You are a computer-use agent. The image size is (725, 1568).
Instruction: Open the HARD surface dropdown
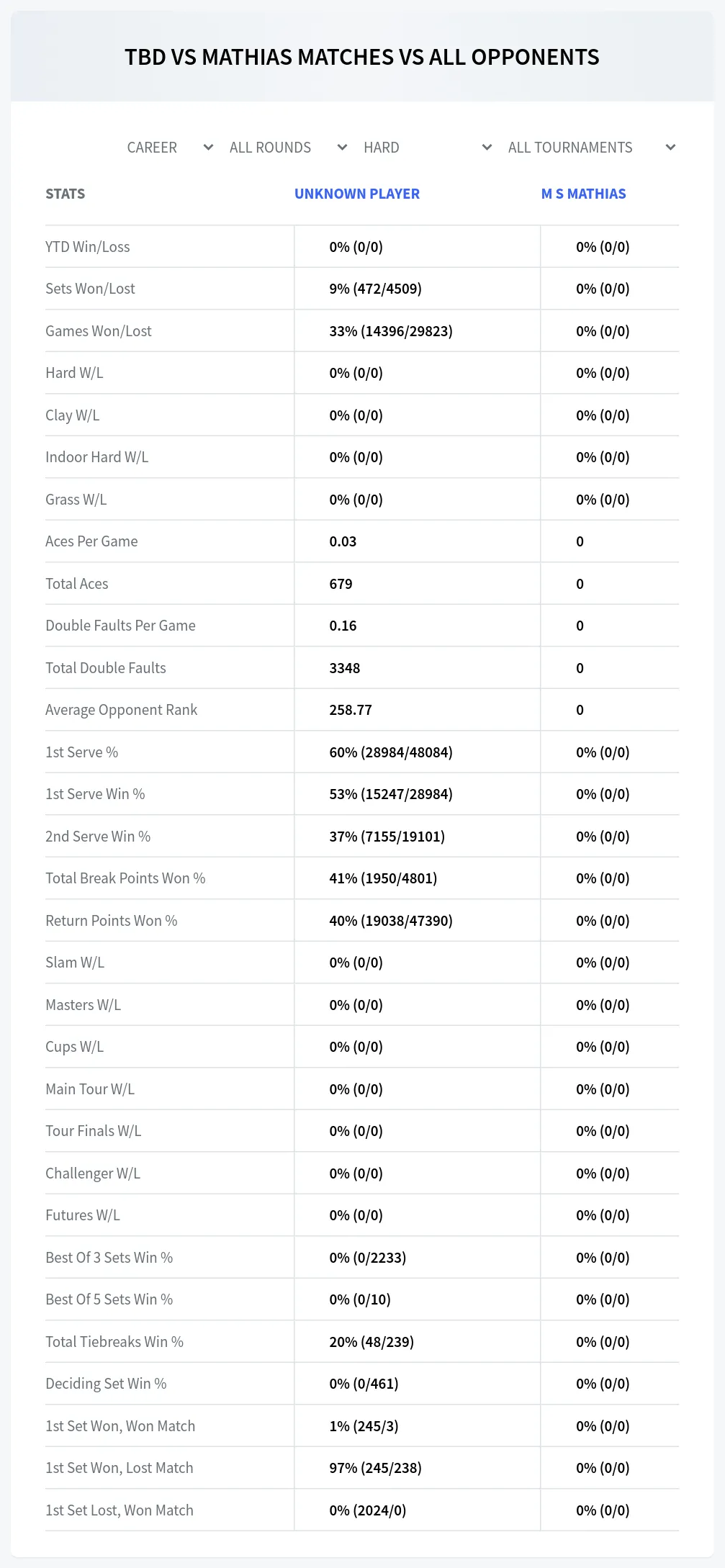[427, 148]
